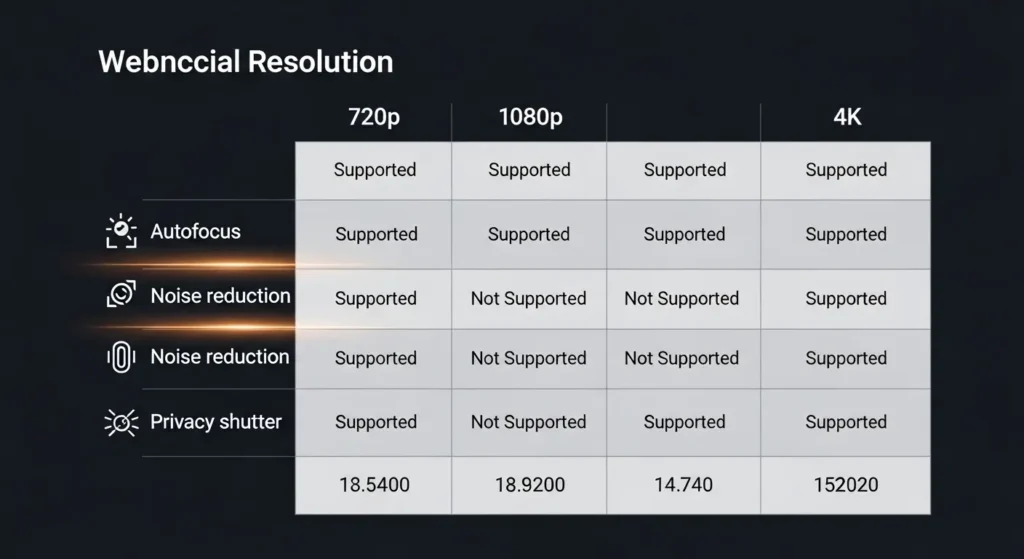Select Privacy shutter 4K Supported cell
The height and width of the screenshot is (559, 1024).
(846, 422)
